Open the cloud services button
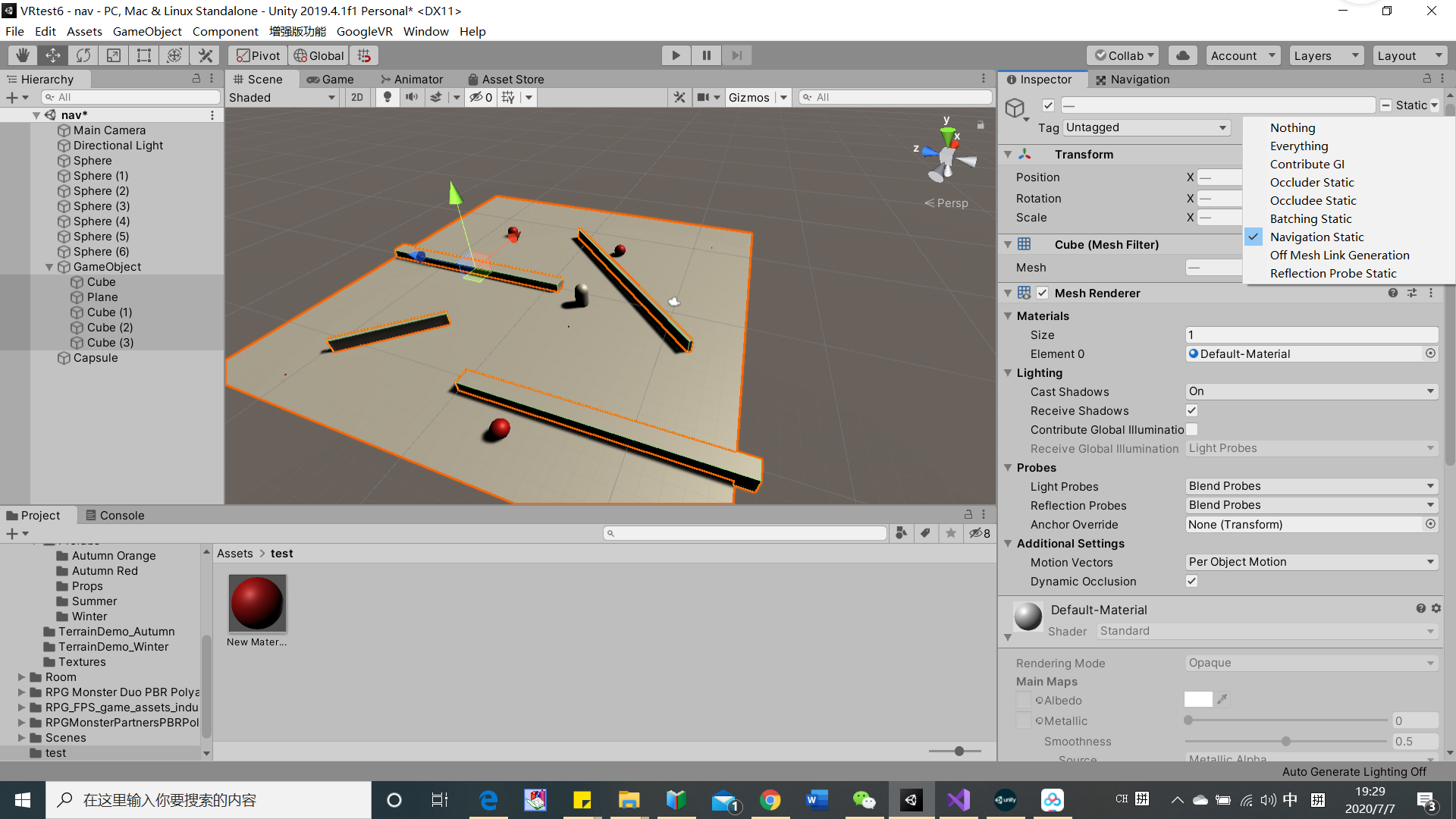The width and height of the screenshot is (1456, 819). [1182, 55]
